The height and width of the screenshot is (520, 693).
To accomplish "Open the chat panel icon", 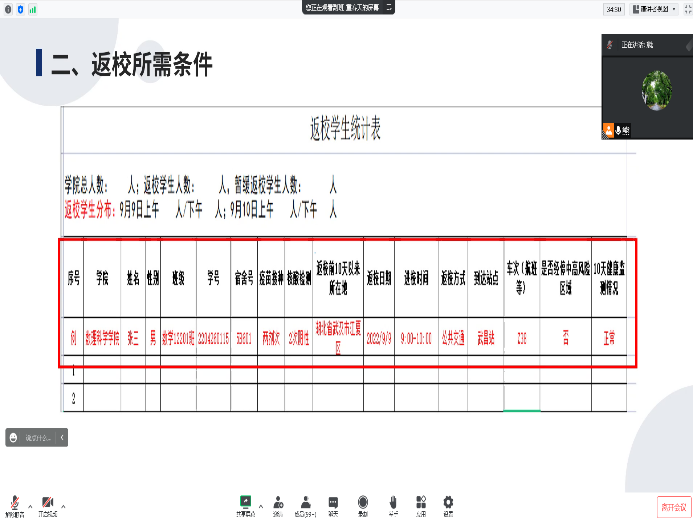I will click(333, 501).
